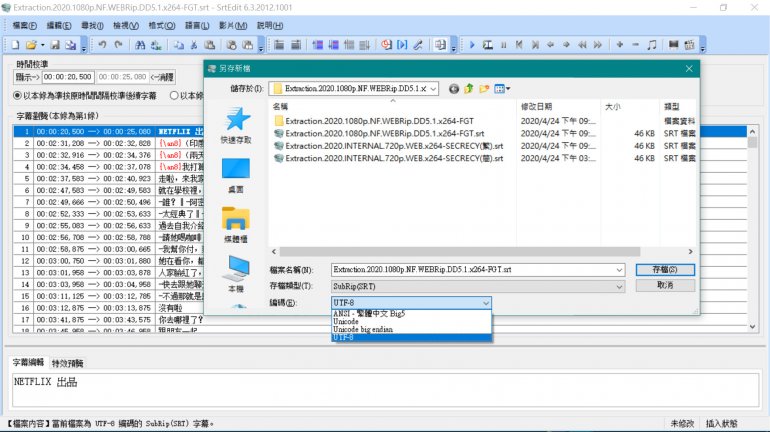This screenshot has height=432, width=770.
Task: Collapse the UTF-8 encoding dropdown
Action: click(x=486, y=303)
